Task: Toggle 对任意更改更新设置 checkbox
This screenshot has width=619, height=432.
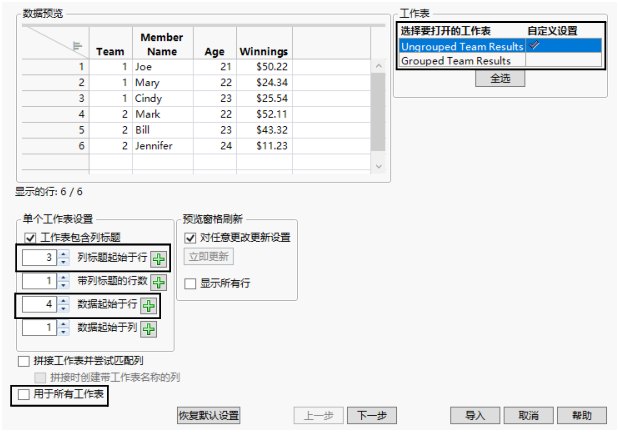Action: click(190, 238)
